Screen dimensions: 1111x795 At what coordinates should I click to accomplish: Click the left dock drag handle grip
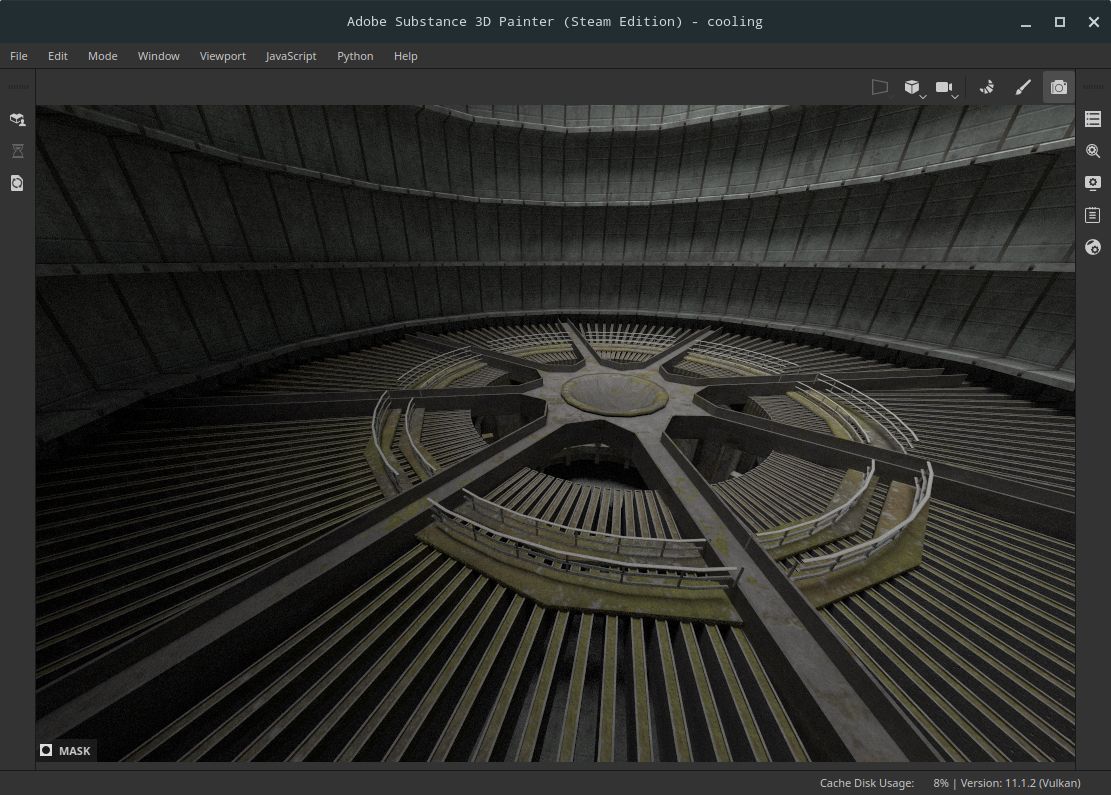click(18, 87)
